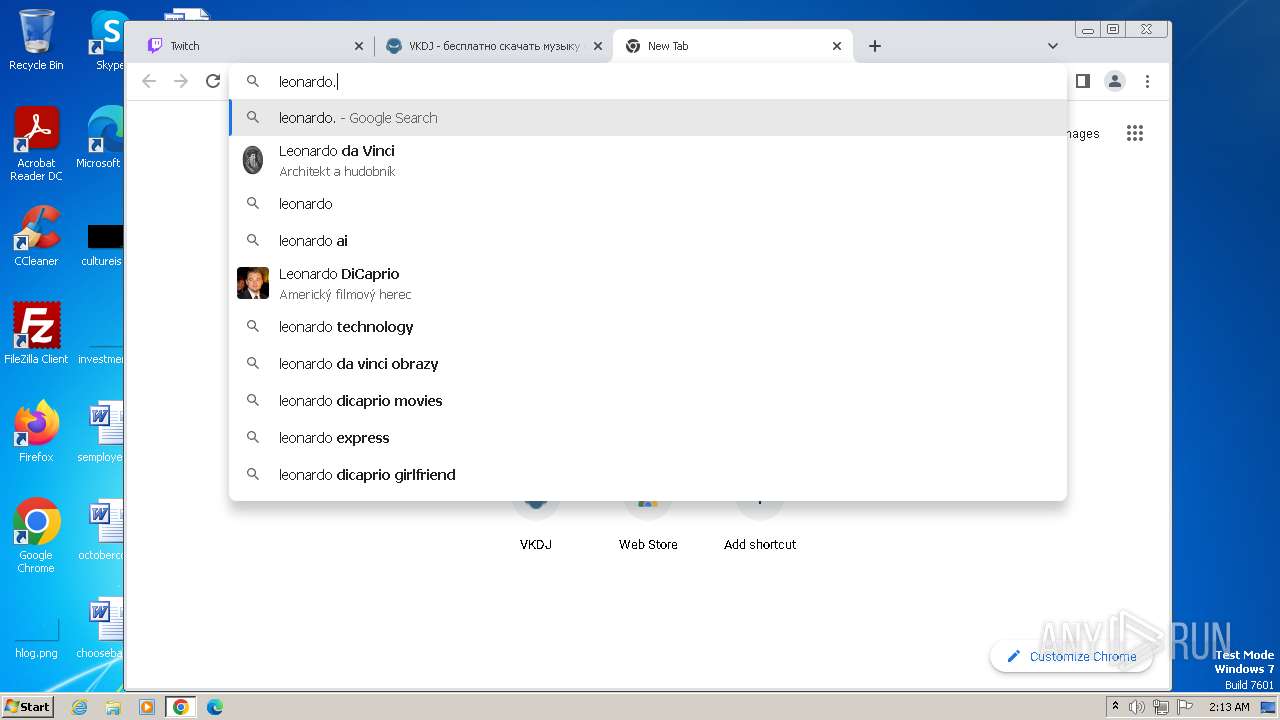
Task: Choose 'leonardo express' suggestion
Action: click(x=648, y=438)
